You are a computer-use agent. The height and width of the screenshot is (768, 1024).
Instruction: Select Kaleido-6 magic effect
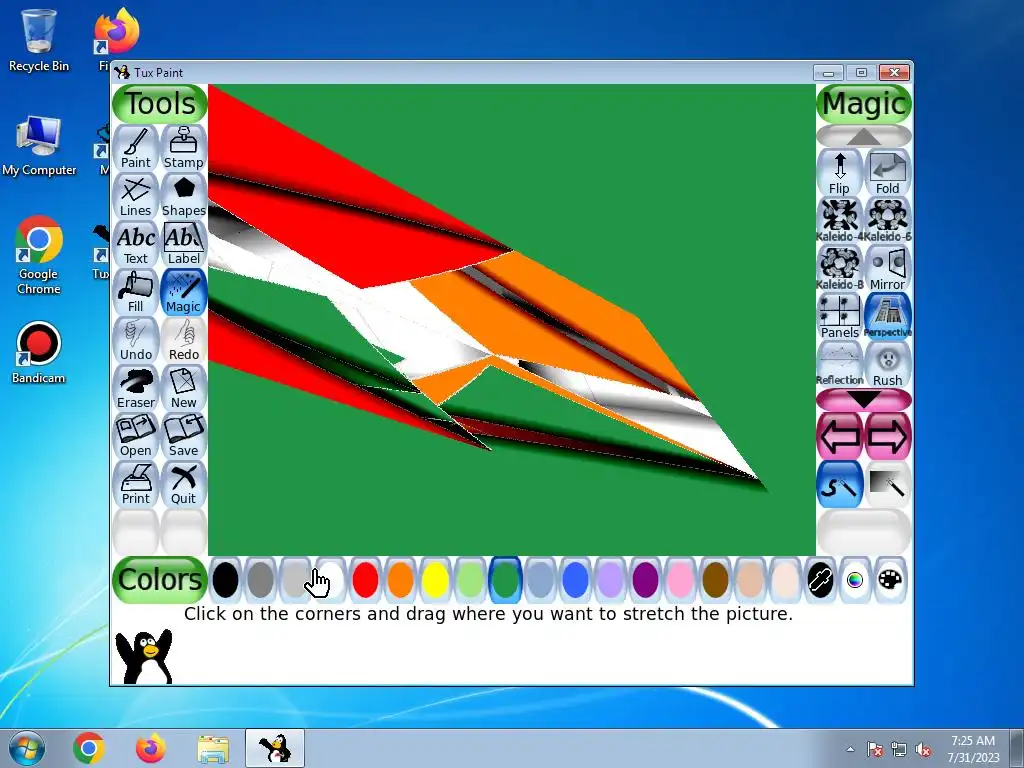point(888,221)
